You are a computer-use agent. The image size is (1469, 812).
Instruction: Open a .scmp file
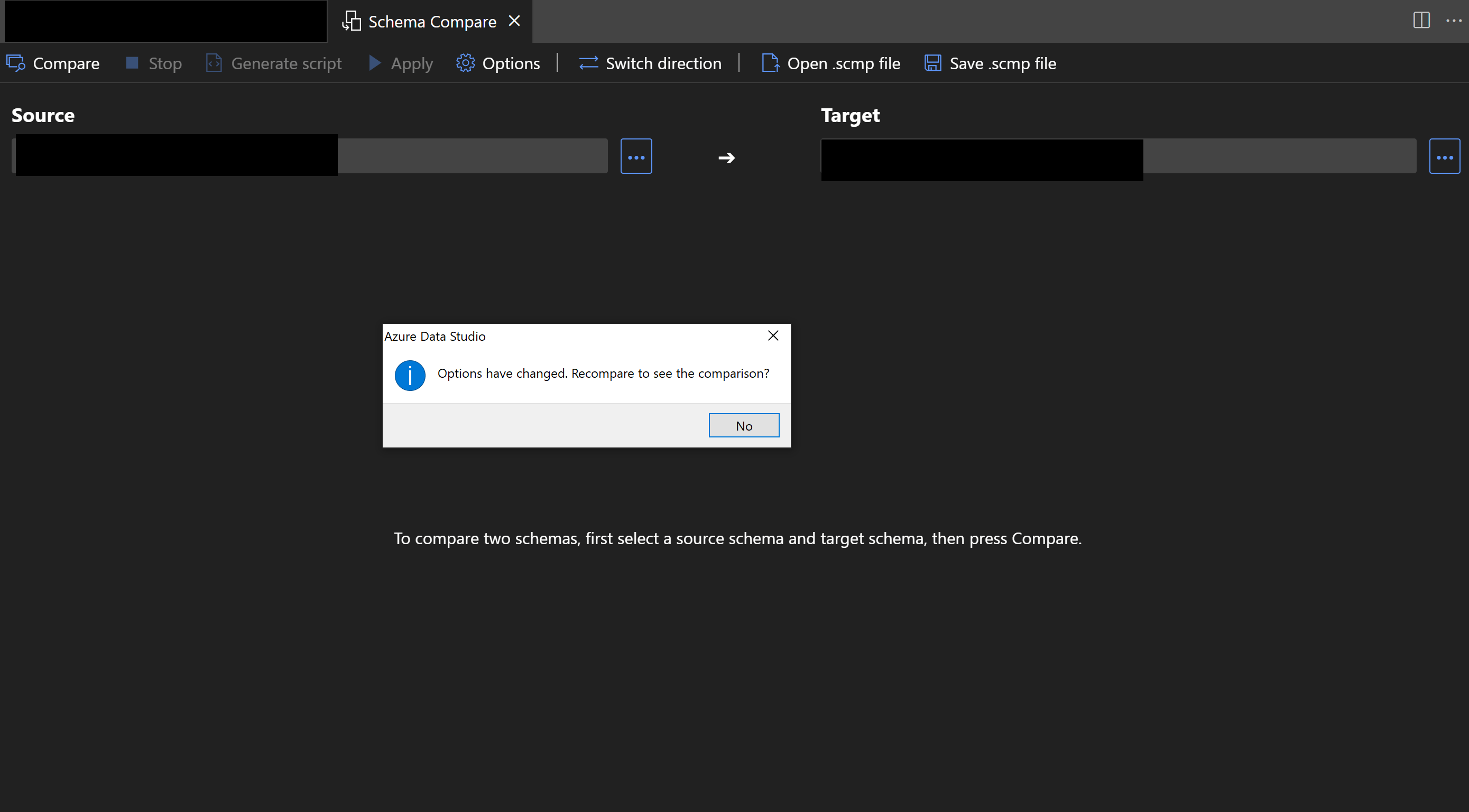pyautogui.click(x=770, y=63)
